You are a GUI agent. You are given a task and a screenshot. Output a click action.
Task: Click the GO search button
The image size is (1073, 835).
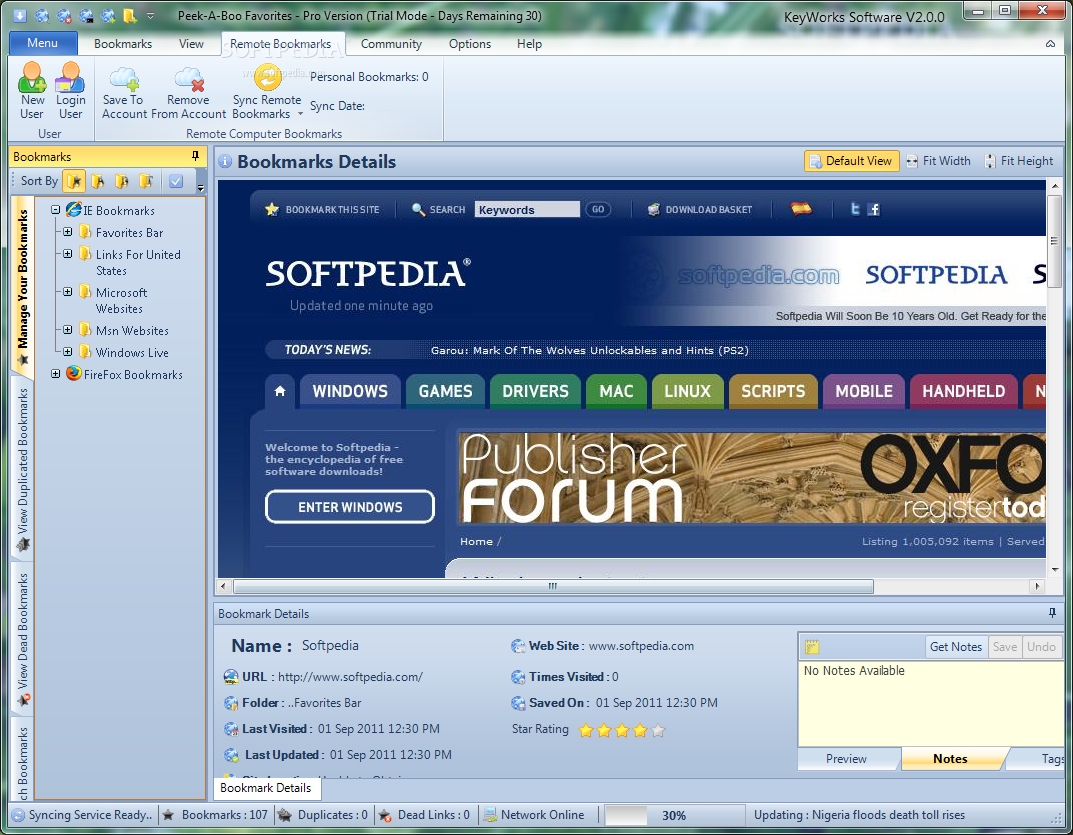tap(598, 209)
